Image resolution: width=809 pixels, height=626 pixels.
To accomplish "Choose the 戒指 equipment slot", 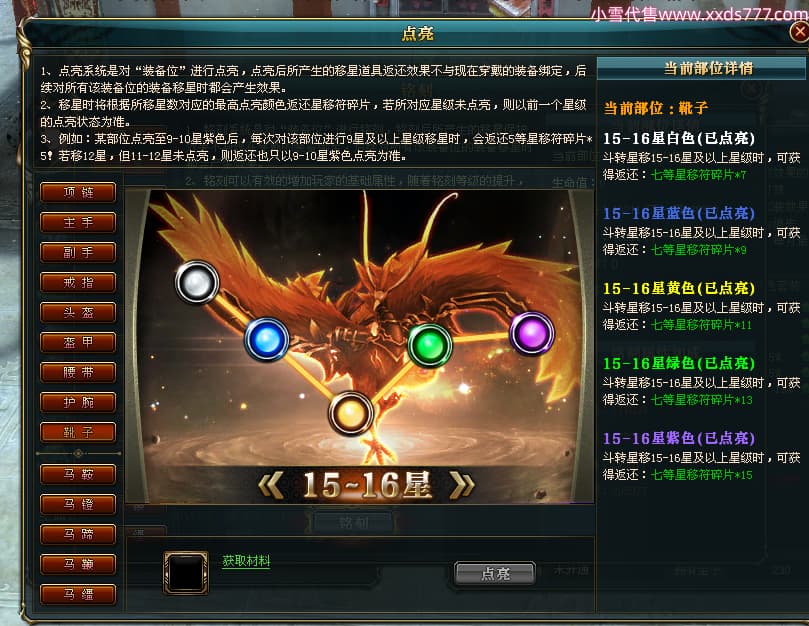I will pos(78,282).
